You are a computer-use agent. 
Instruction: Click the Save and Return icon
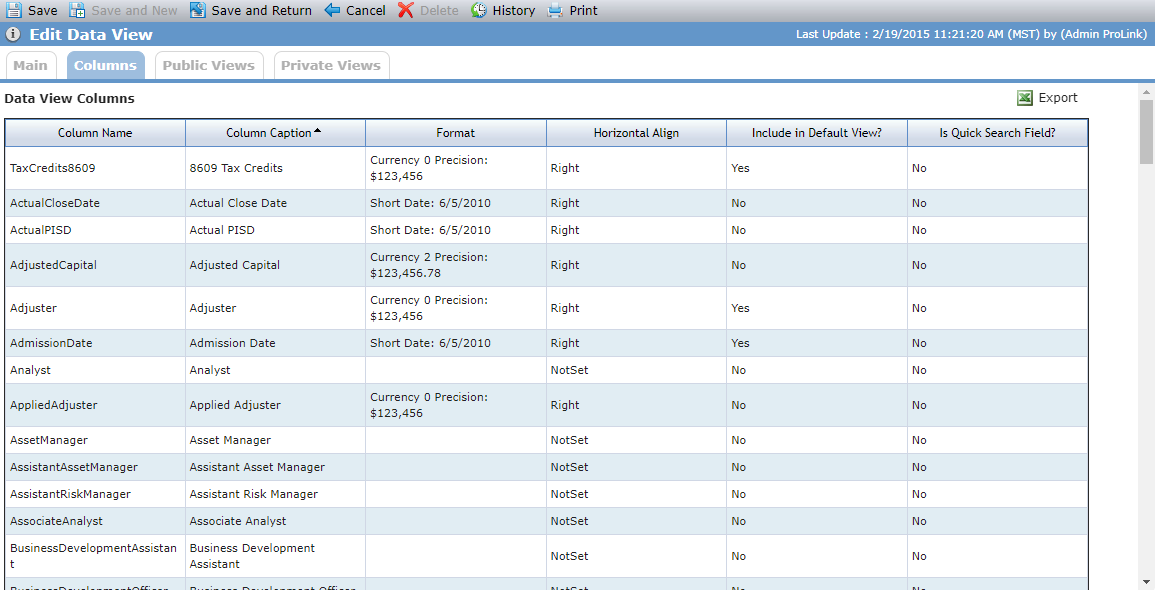[x=197, y=10]
